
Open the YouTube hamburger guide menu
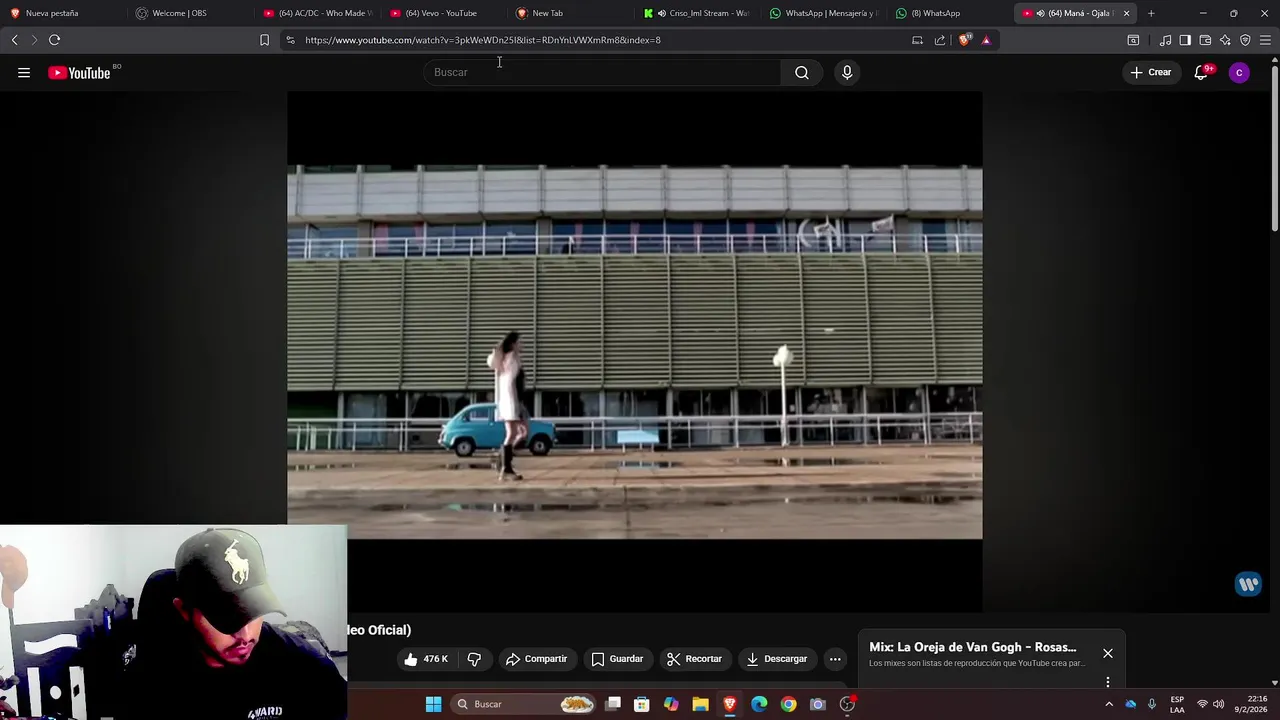(24, 72)
